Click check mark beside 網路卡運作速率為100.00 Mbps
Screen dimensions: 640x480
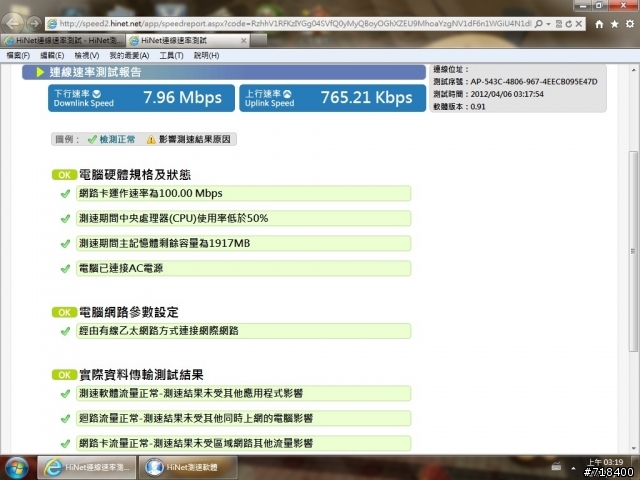tap(65, 194)
